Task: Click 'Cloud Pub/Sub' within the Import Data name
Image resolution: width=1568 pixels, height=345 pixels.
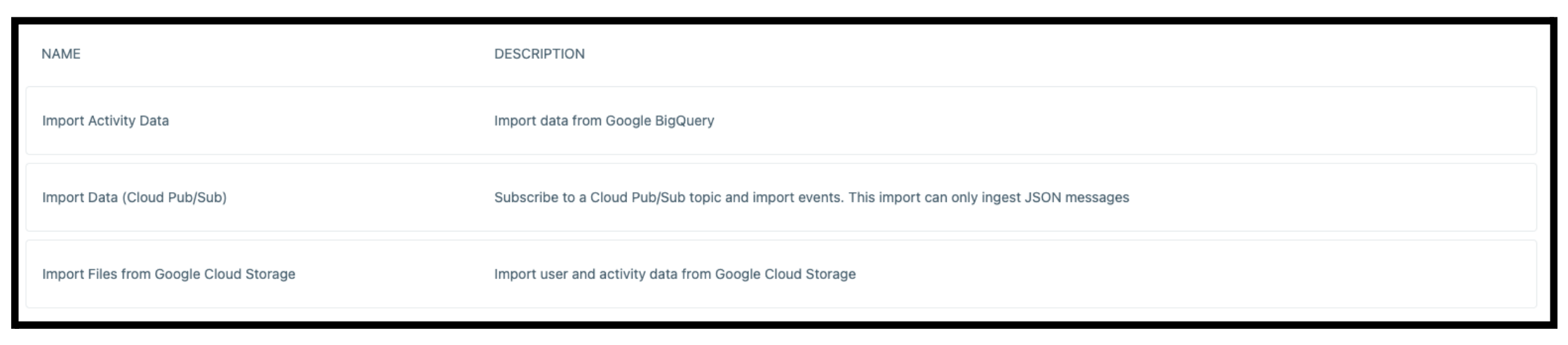Action: tap(174, 198)
